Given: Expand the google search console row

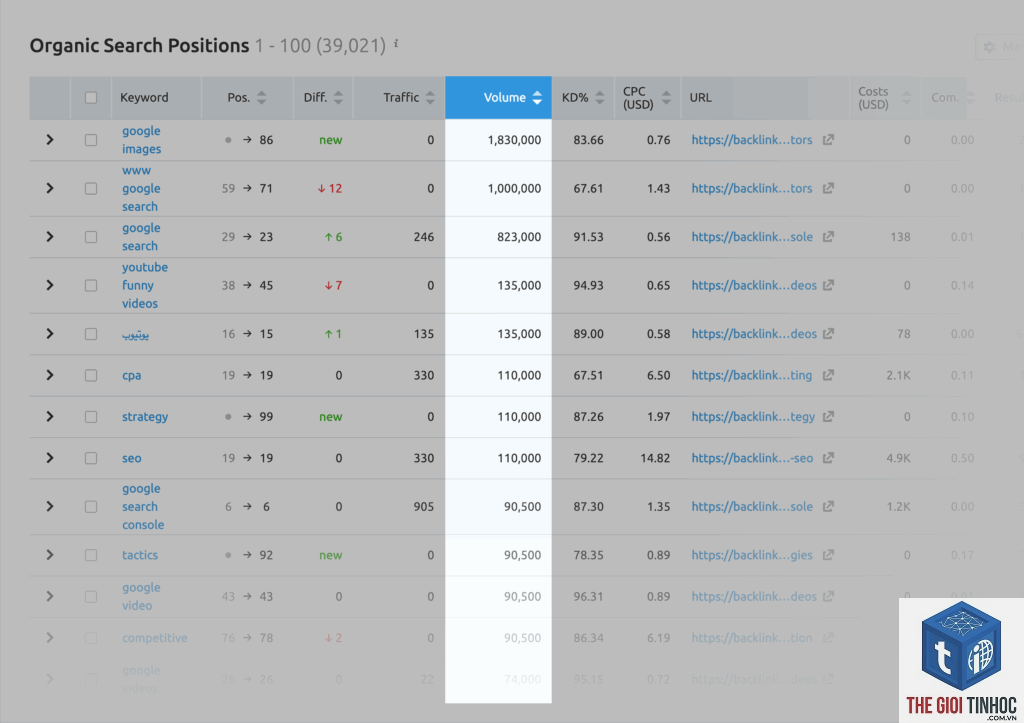Looking at the screenshot, I should [50, 506].
